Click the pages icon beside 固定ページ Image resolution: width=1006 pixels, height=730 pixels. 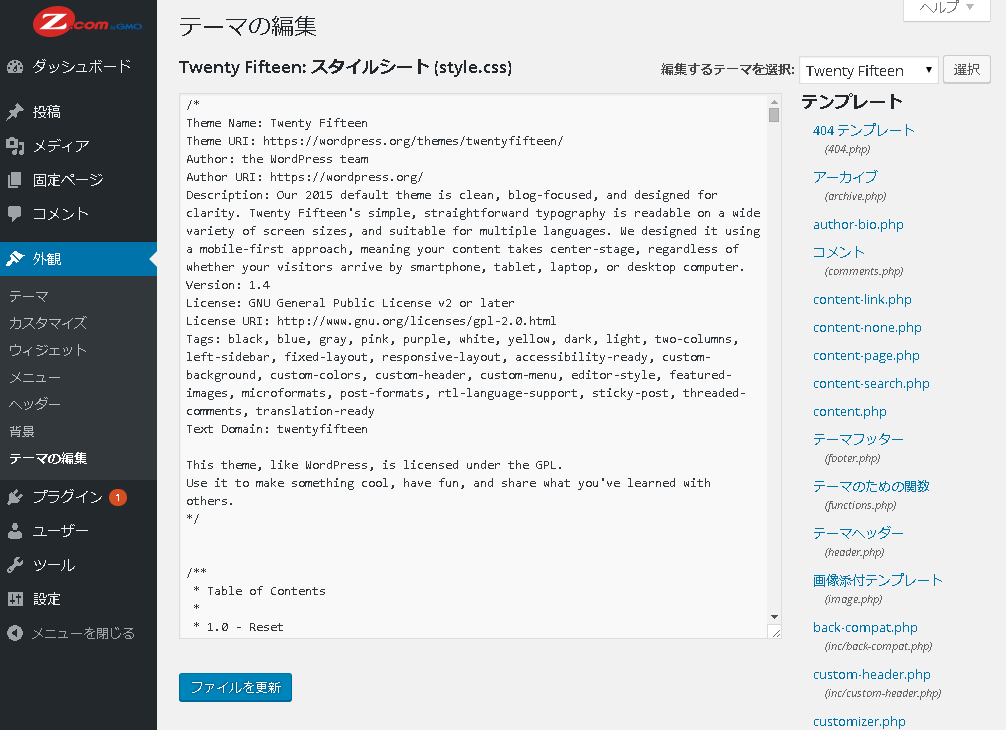pyautogui.click(x=15, y=180)
